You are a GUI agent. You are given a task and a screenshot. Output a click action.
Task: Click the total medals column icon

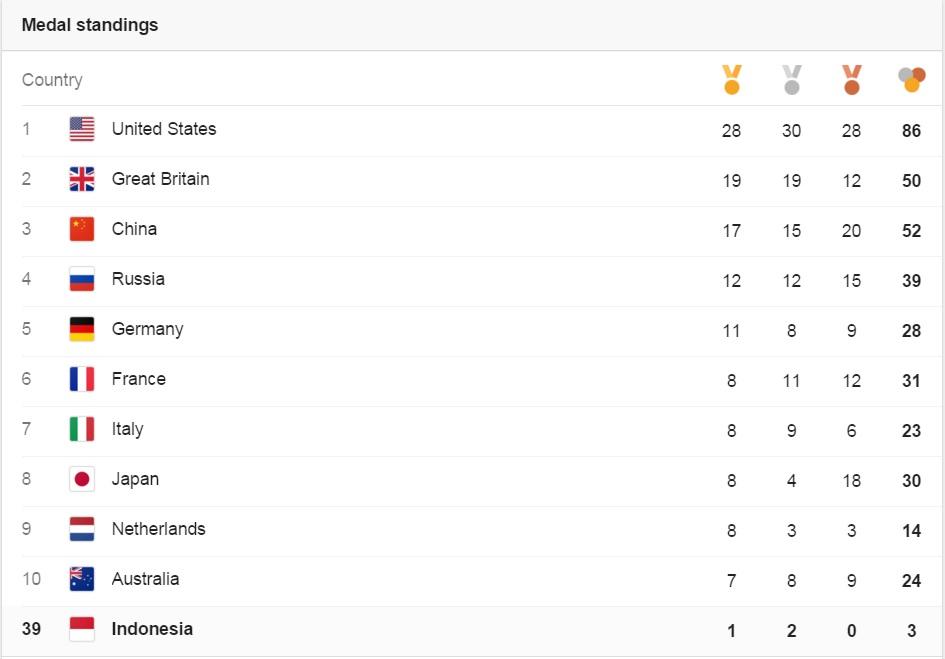point(911,80)
